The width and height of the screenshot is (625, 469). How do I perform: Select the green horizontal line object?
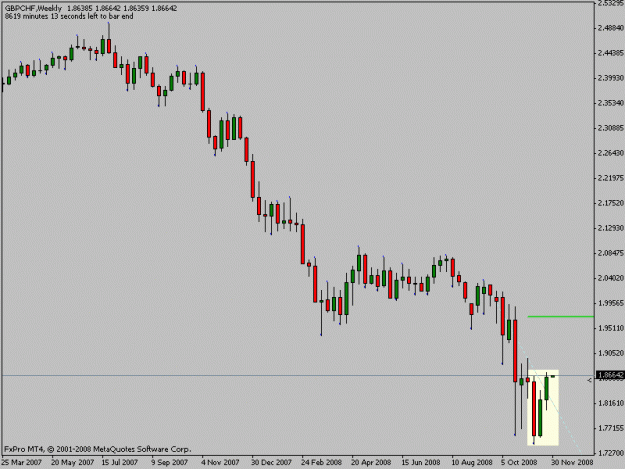560,317
